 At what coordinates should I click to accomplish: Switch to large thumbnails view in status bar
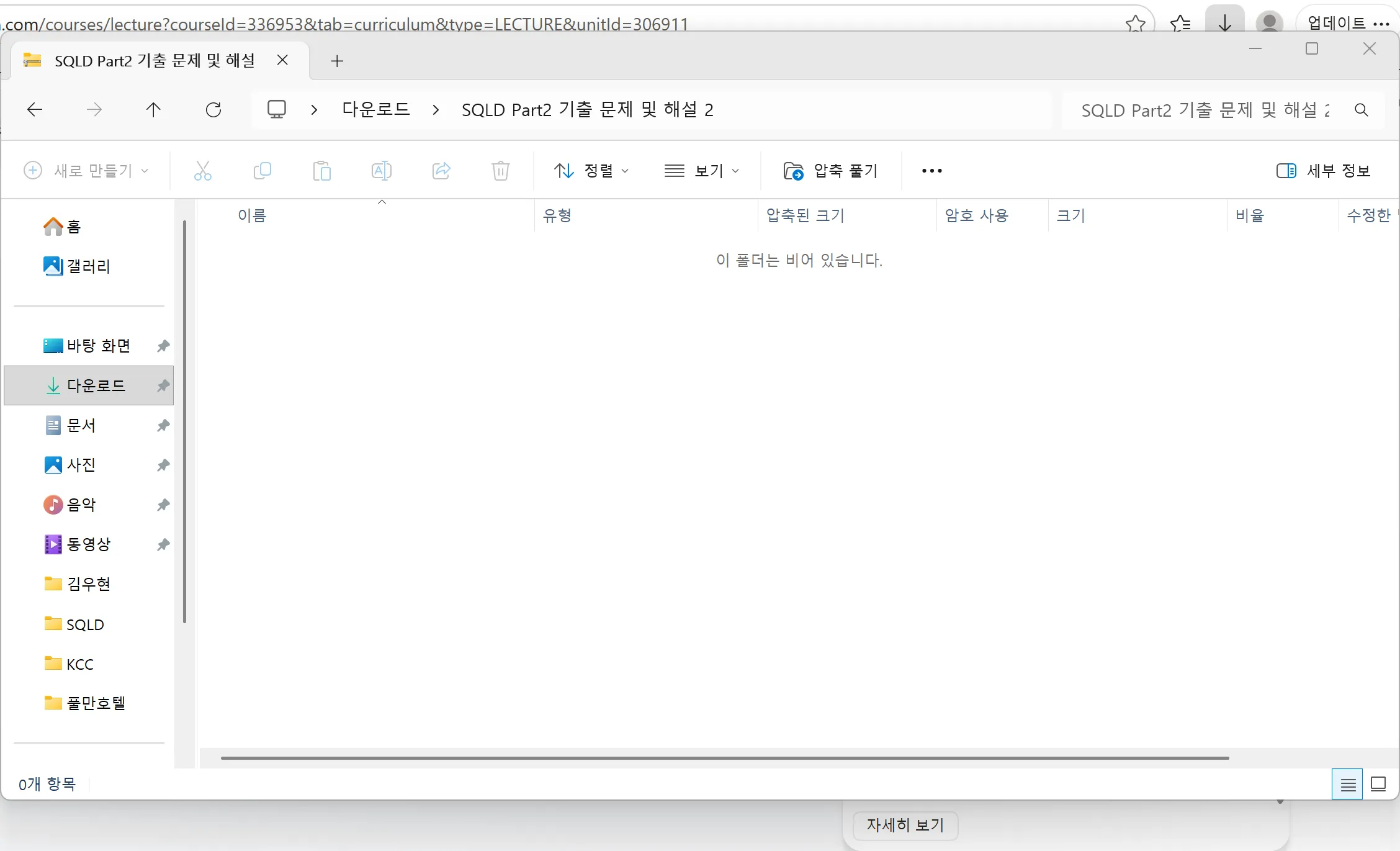pyautogui.click(x=1378, y=784)
